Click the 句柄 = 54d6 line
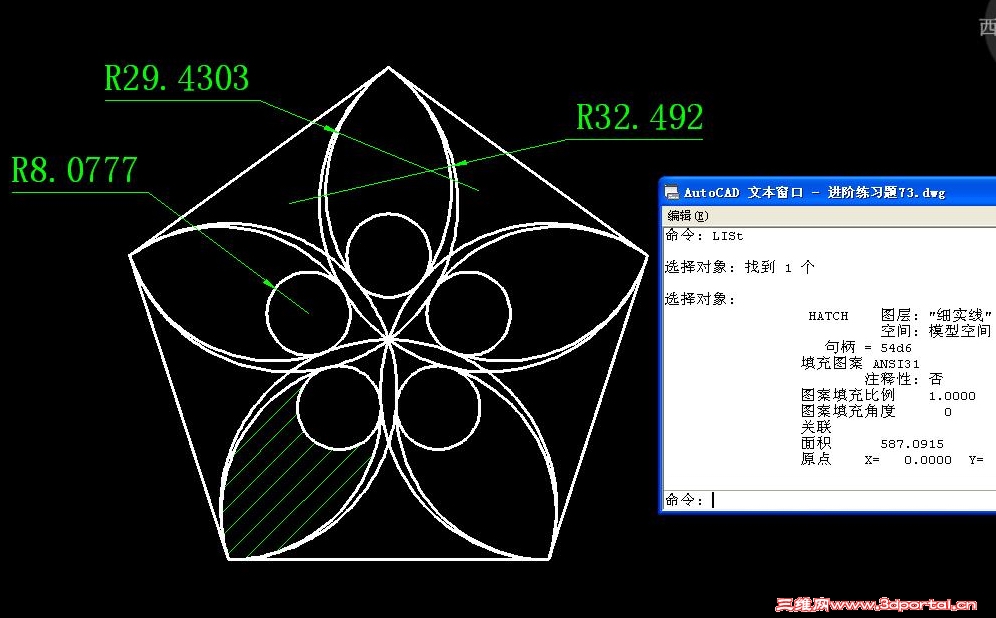The height and width of the screenshot is (618, 996). 868,347
